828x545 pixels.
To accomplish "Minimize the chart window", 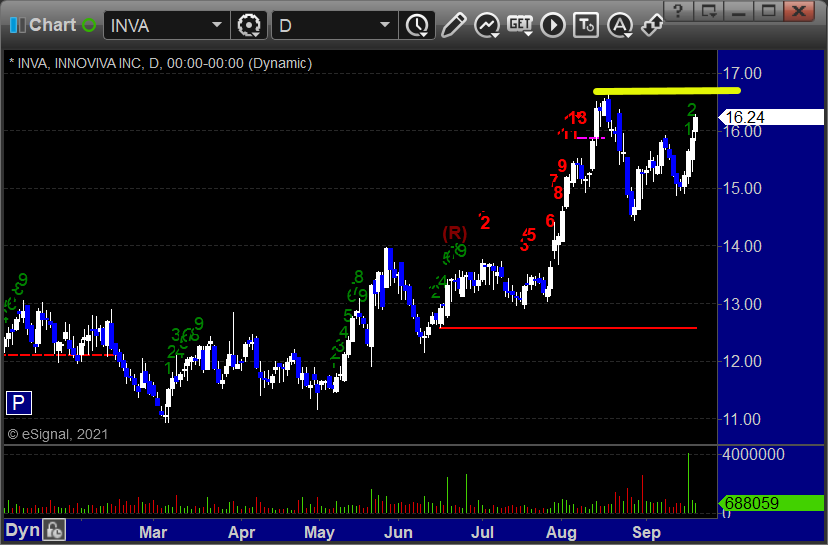I will tap(738, 11).
